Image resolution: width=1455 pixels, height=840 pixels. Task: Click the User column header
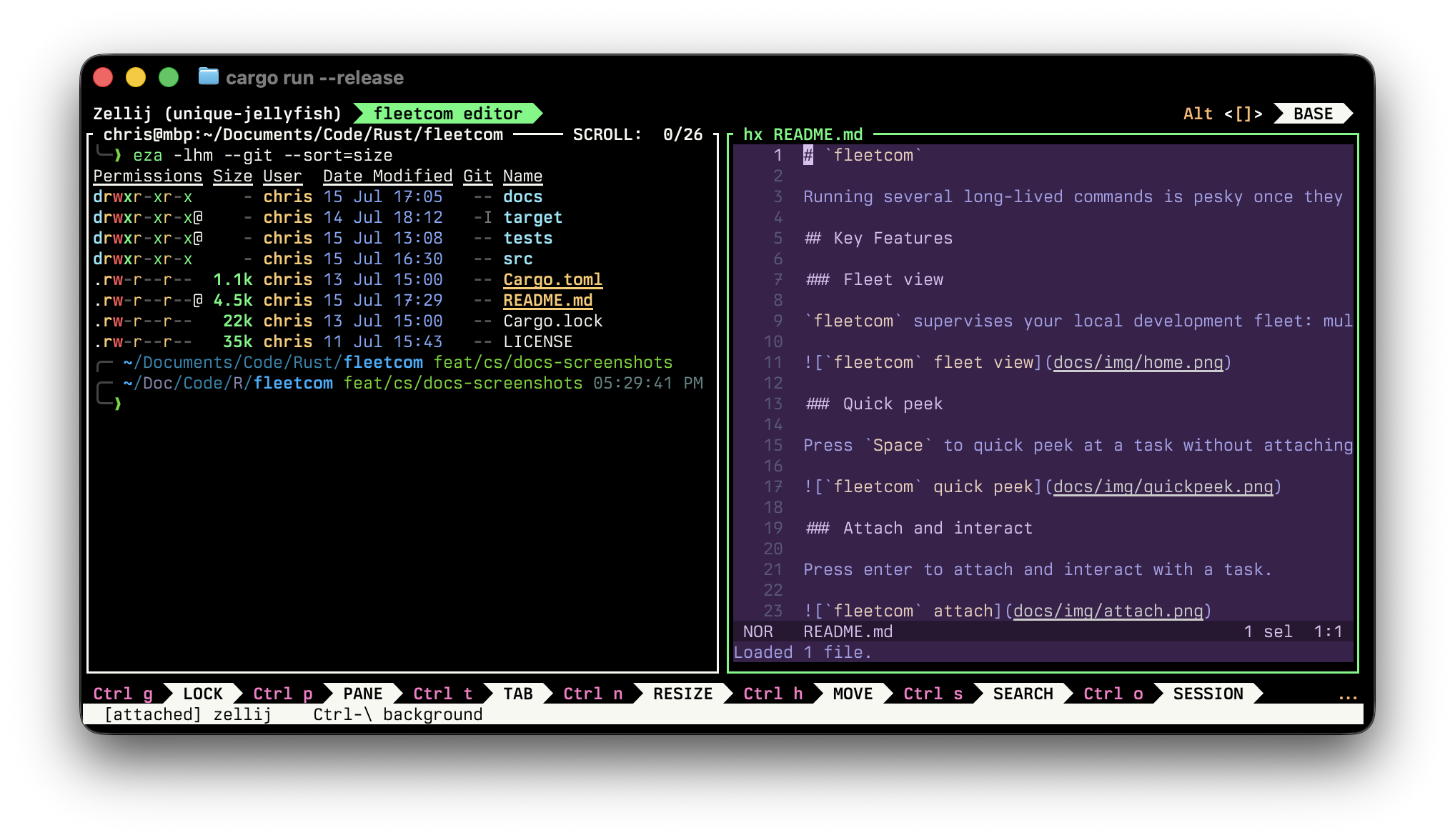pos(282,176)
